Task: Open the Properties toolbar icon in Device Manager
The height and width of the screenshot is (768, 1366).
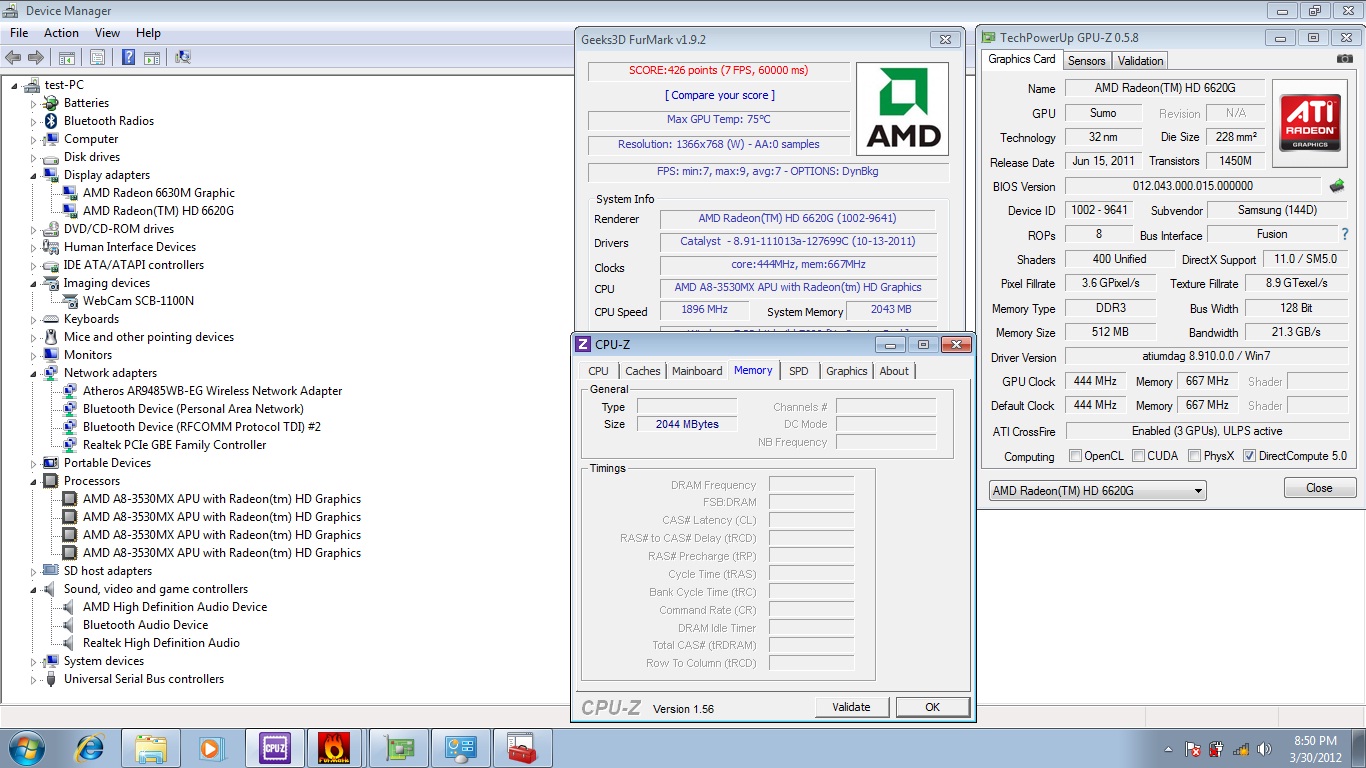Action: point(97,58)
